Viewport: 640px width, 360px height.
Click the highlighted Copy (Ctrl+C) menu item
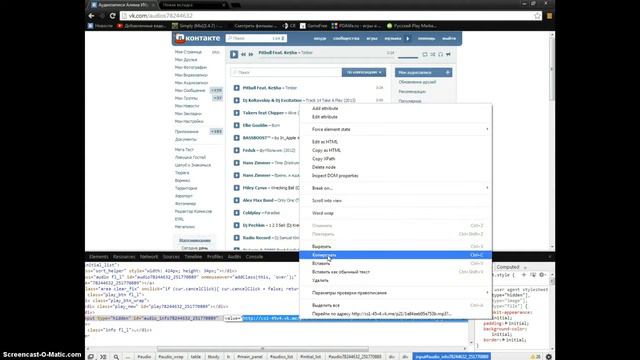(x=395, y=255)
